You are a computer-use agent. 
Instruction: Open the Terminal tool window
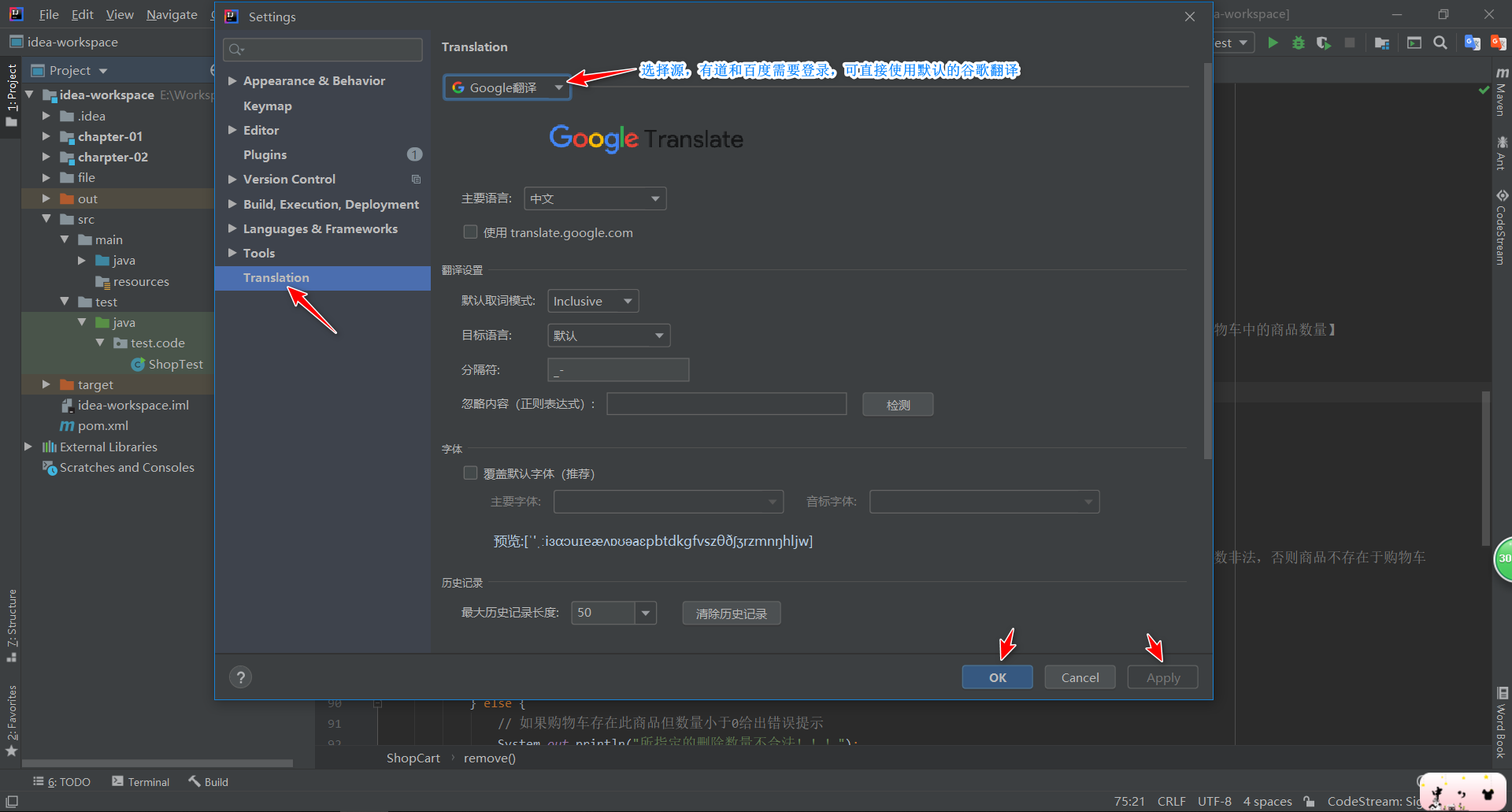coord(141,781)
